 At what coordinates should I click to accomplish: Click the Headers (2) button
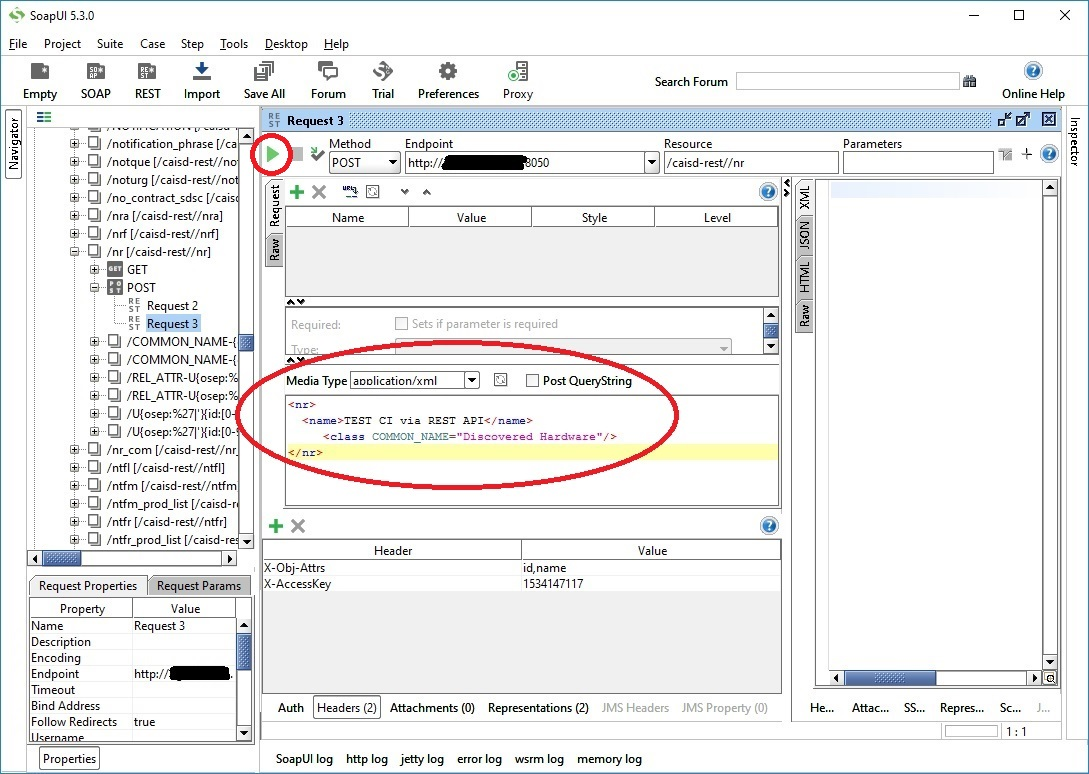click(346, 708)
